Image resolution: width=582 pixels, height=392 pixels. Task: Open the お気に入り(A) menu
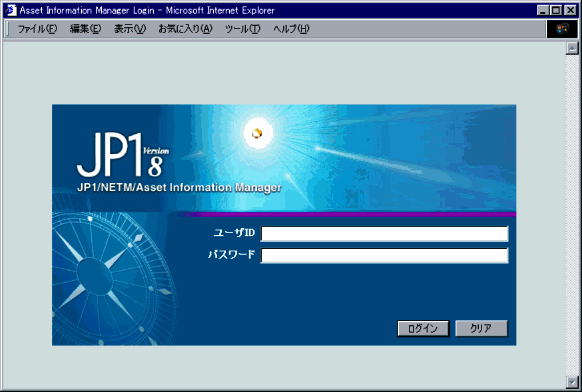click(185, 29)
